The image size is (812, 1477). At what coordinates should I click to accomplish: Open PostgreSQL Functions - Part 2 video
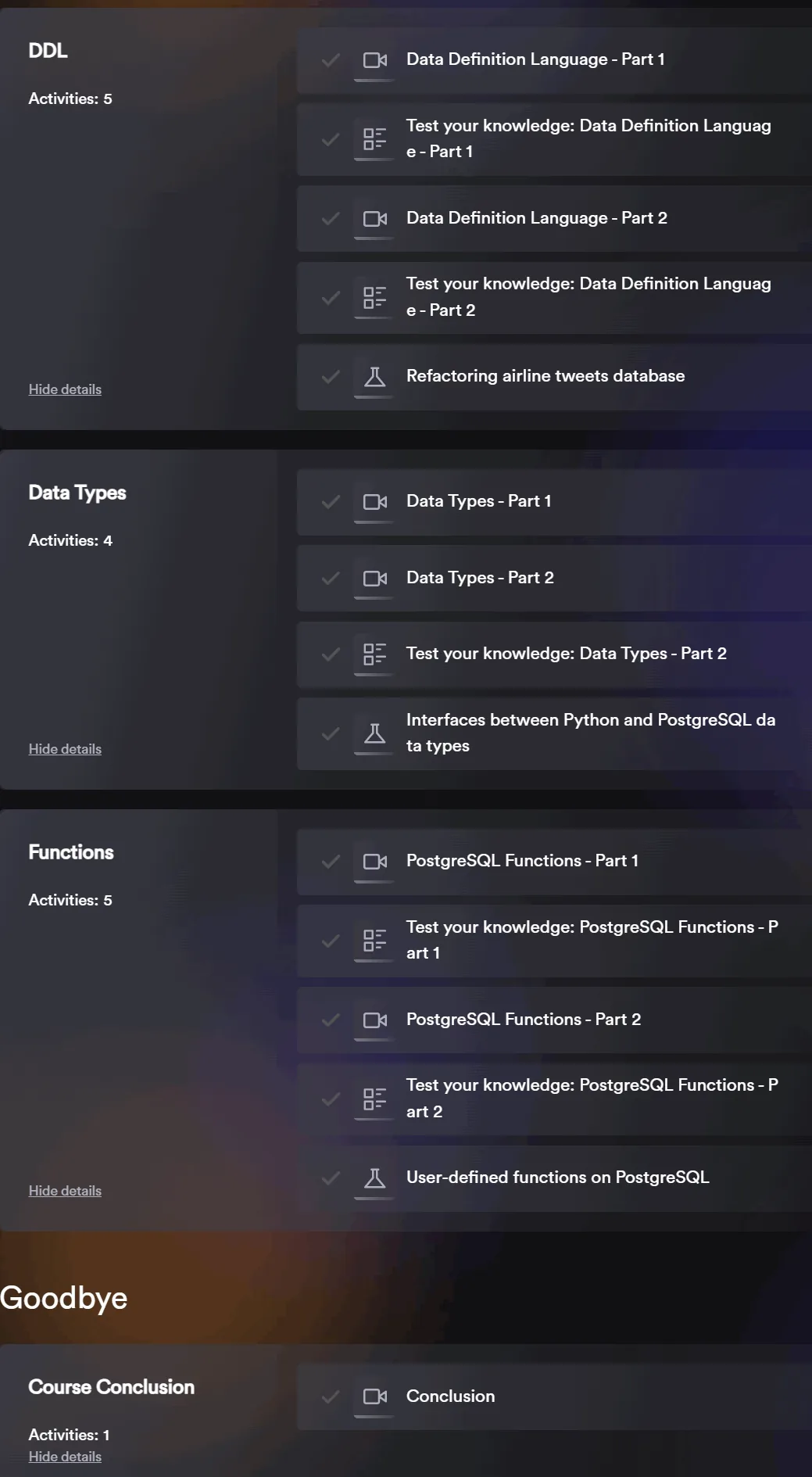point(554,1020)
